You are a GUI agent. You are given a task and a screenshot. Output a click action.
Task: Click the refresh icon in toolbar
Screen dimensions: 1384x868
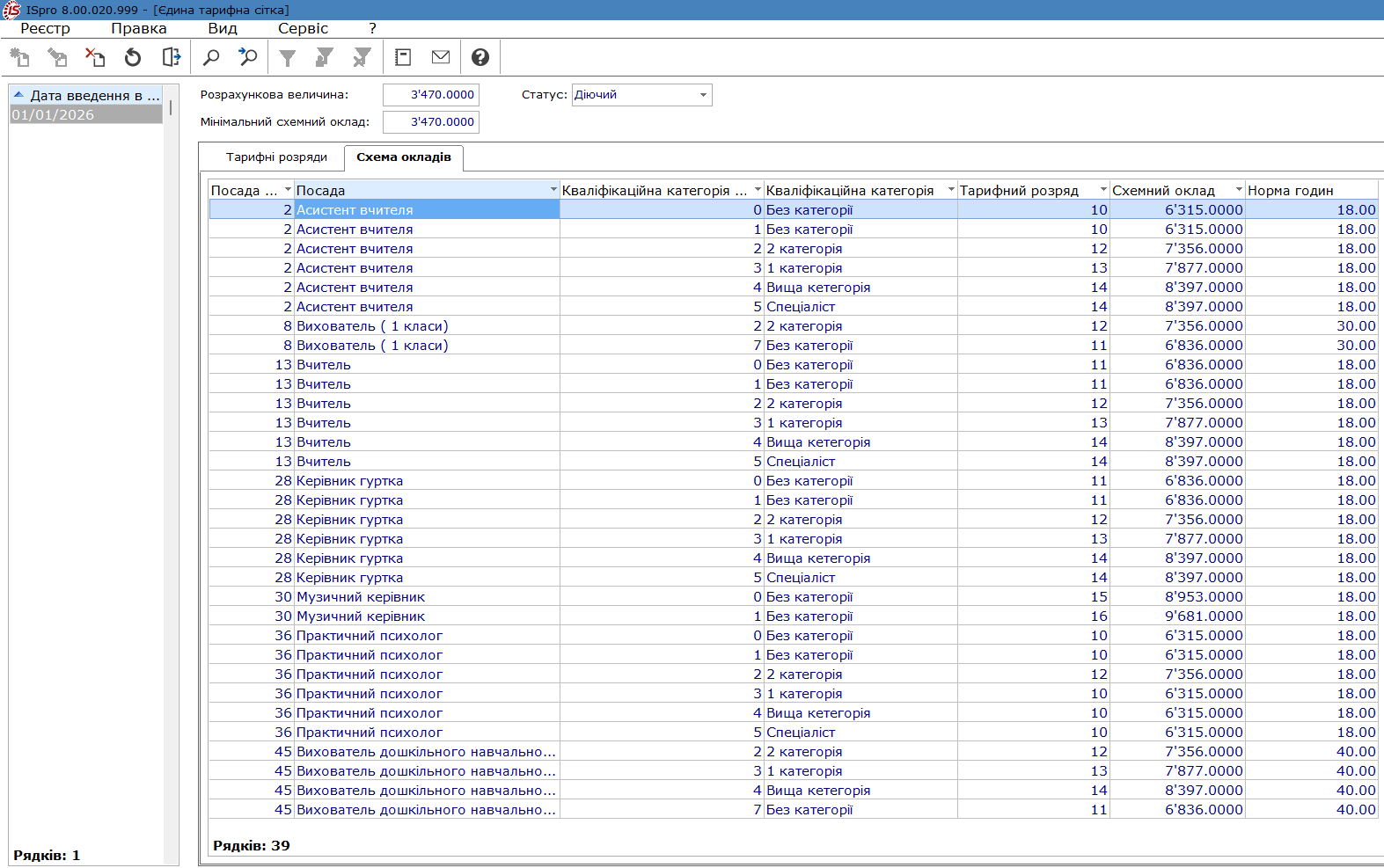tap(133, 57)
